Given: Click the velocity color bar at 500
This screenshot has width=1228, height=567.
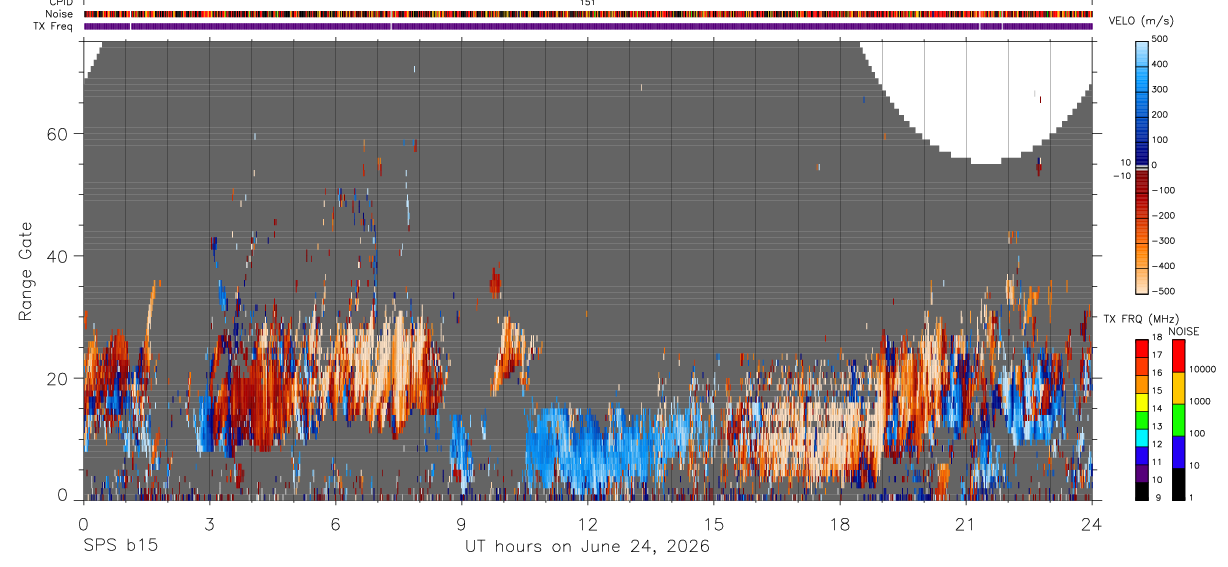Looking at the screenshot, I should click(1143, 43).
